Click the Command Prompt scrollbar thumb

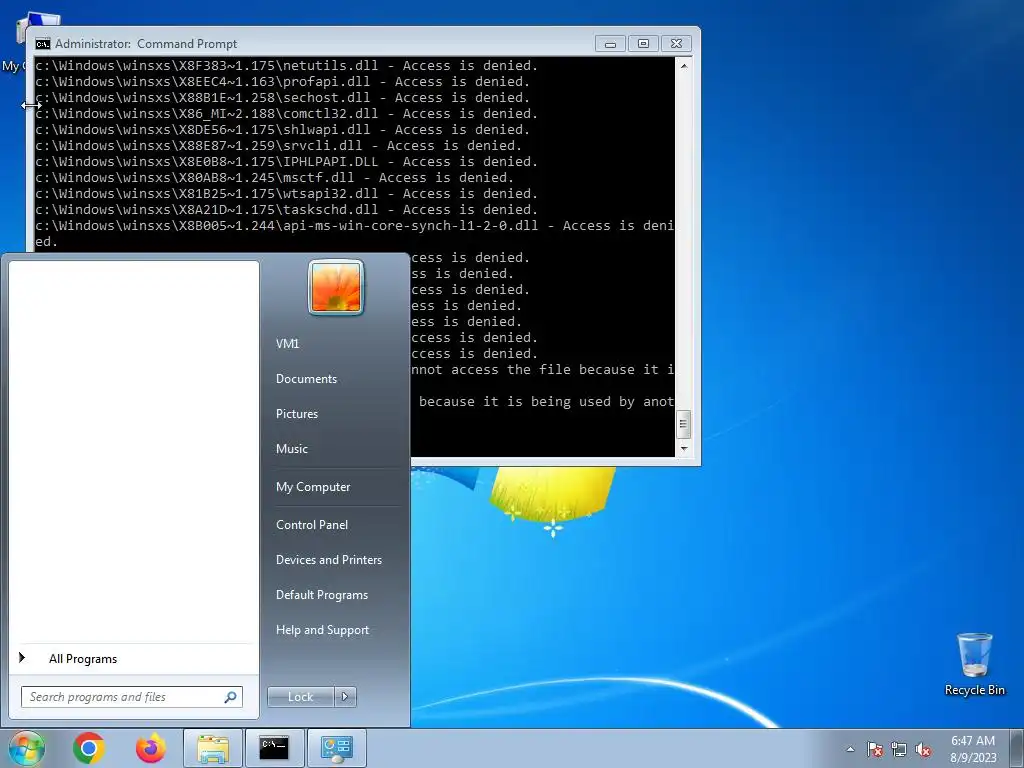[x=684, y=424]
